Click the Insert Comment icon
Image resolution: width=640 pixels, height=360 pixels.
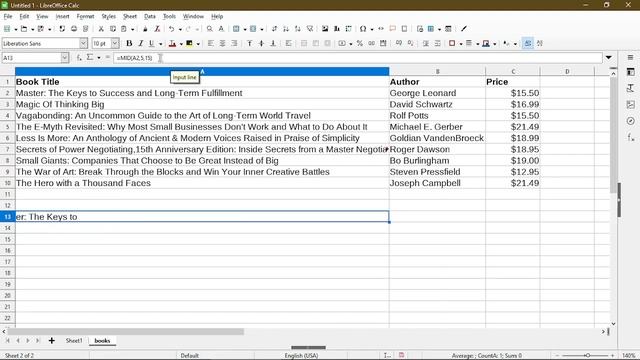click(x=393, y=29)
